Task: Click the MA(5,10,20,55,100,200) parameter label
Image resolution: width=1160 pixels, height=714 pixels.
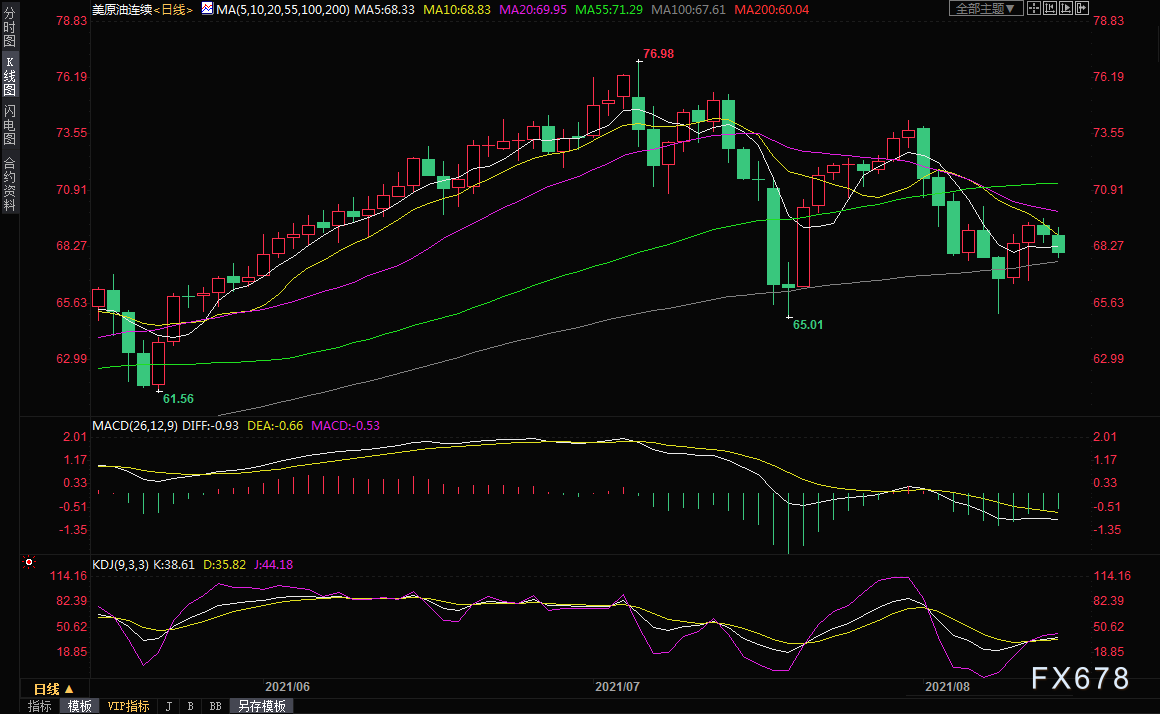Action: tap(283, 10)
